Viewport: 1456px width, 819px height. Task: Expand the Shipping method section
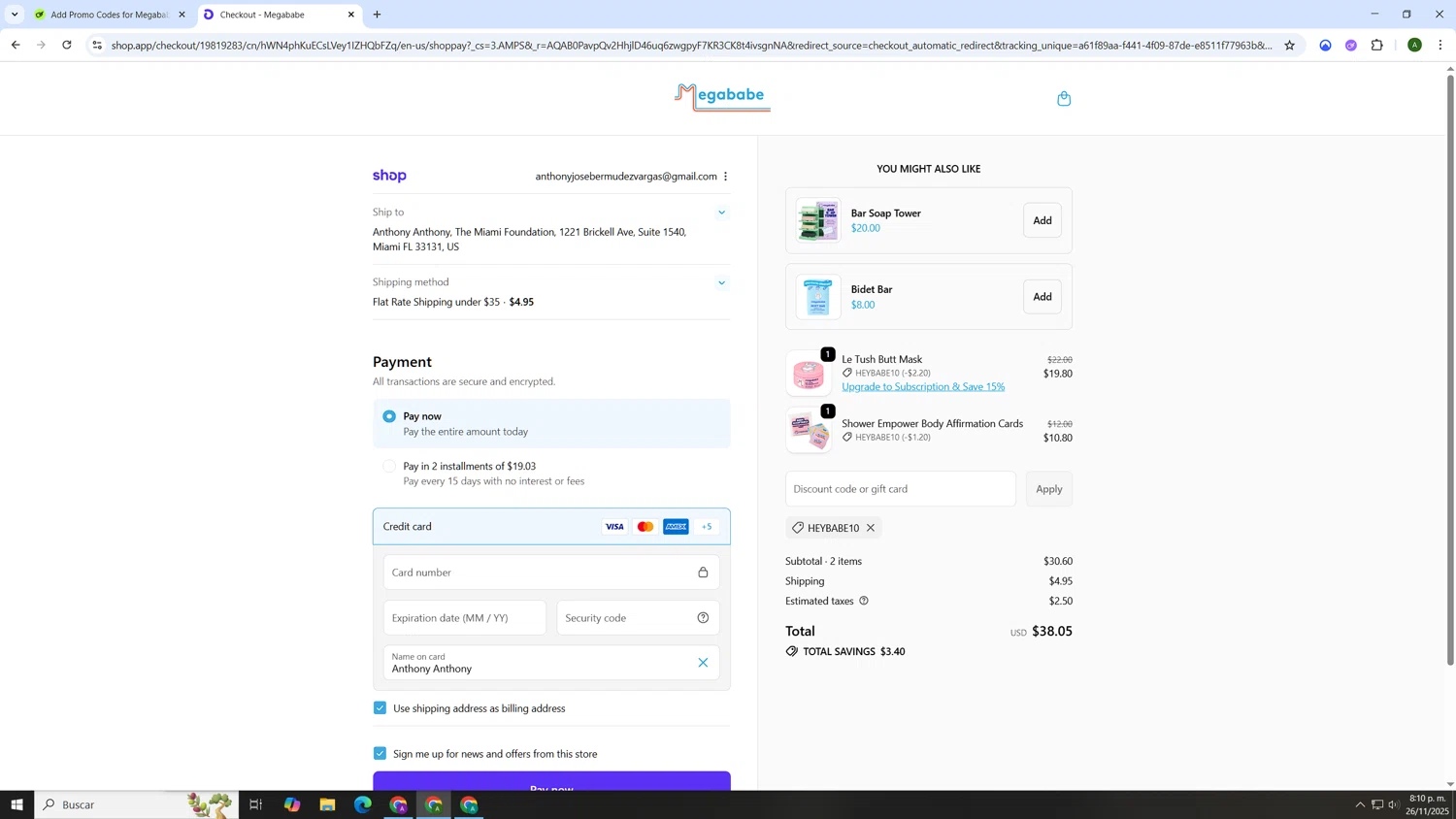pos(721,283)
